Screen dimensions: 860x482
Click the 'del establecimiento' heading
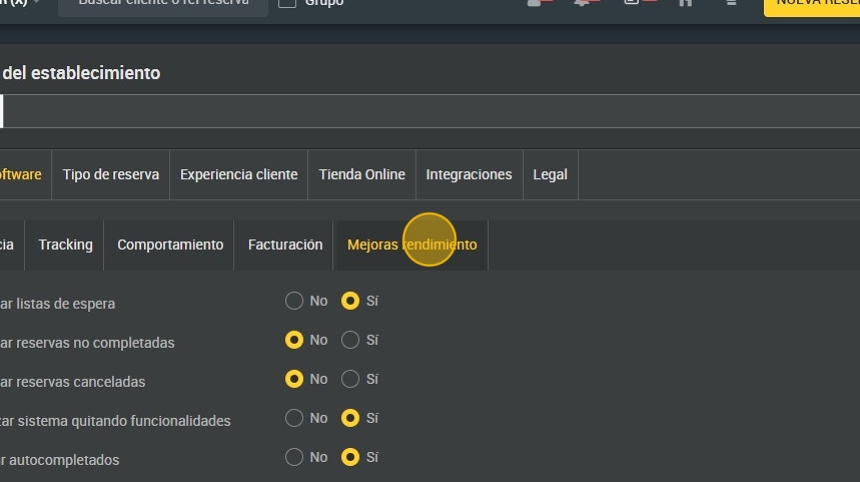(81, 73)
